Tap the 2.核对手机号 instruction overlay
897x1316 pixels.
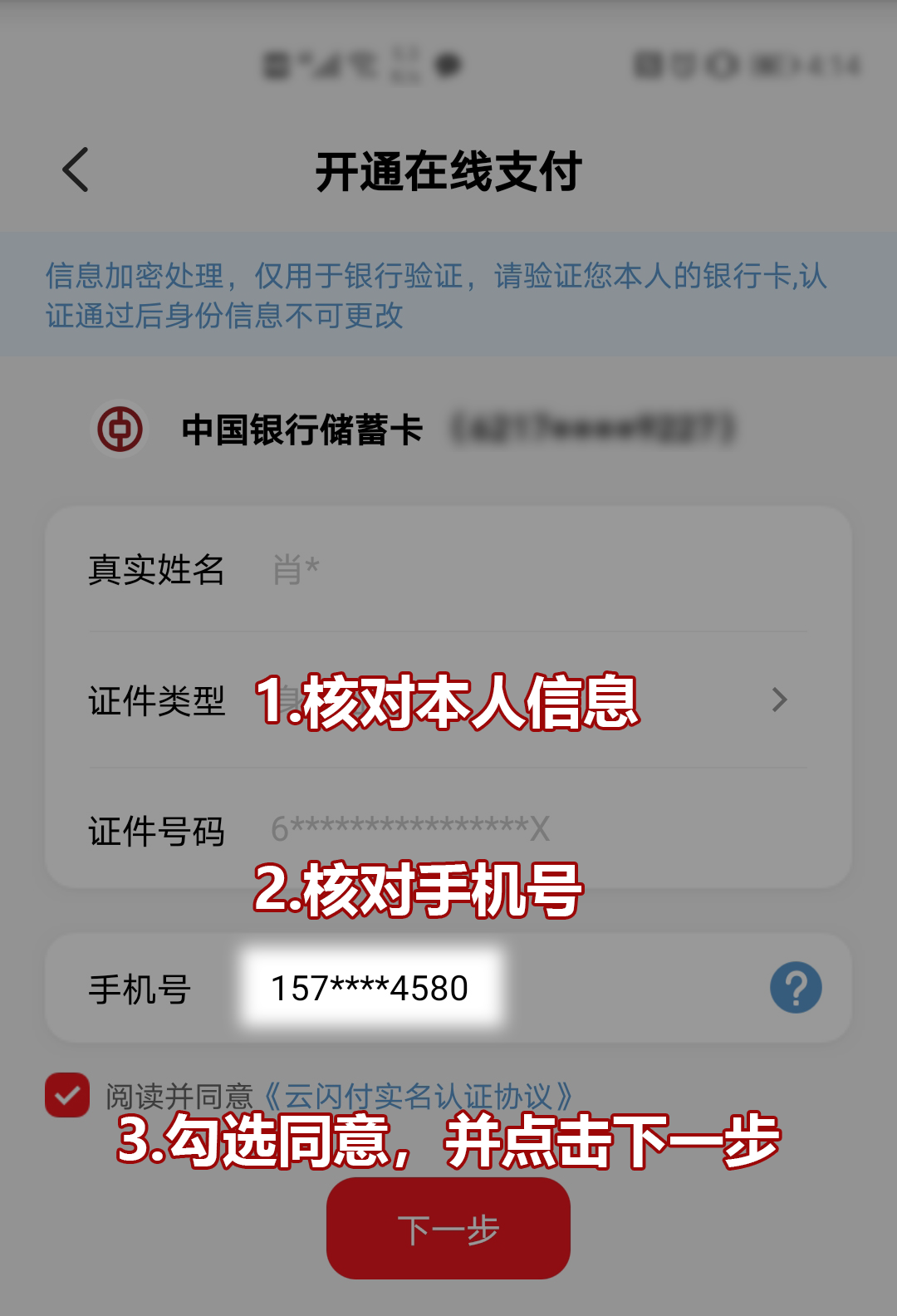tap(418, 890)
